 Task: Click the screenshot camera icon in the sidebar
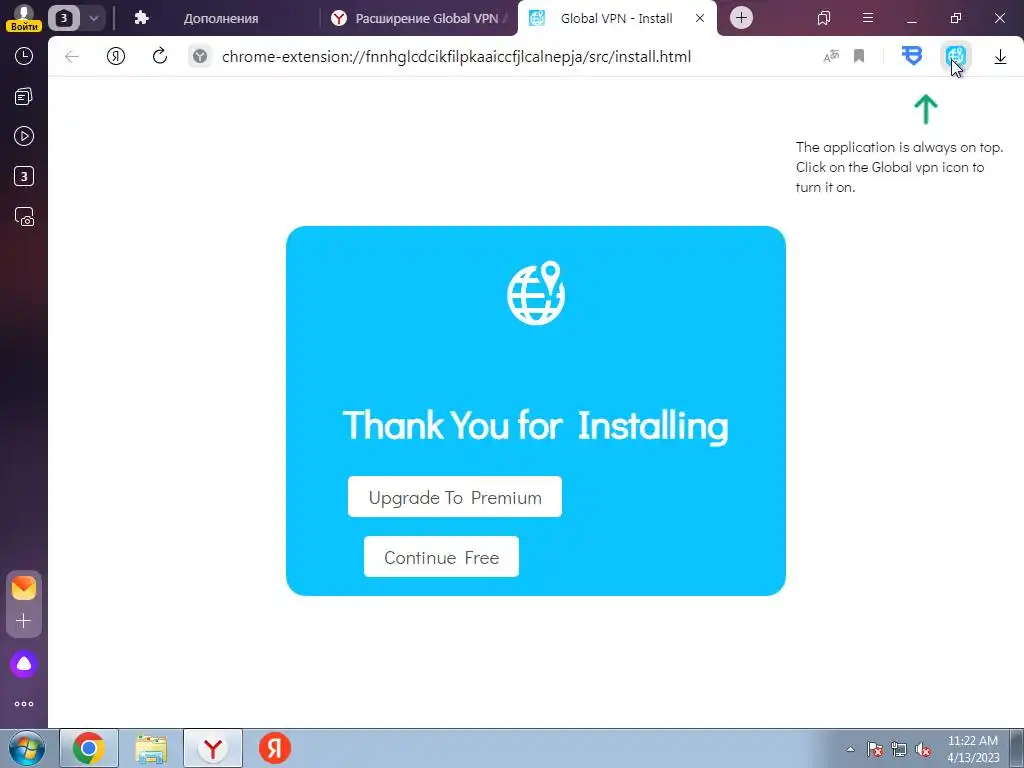[x=24, y=217]
